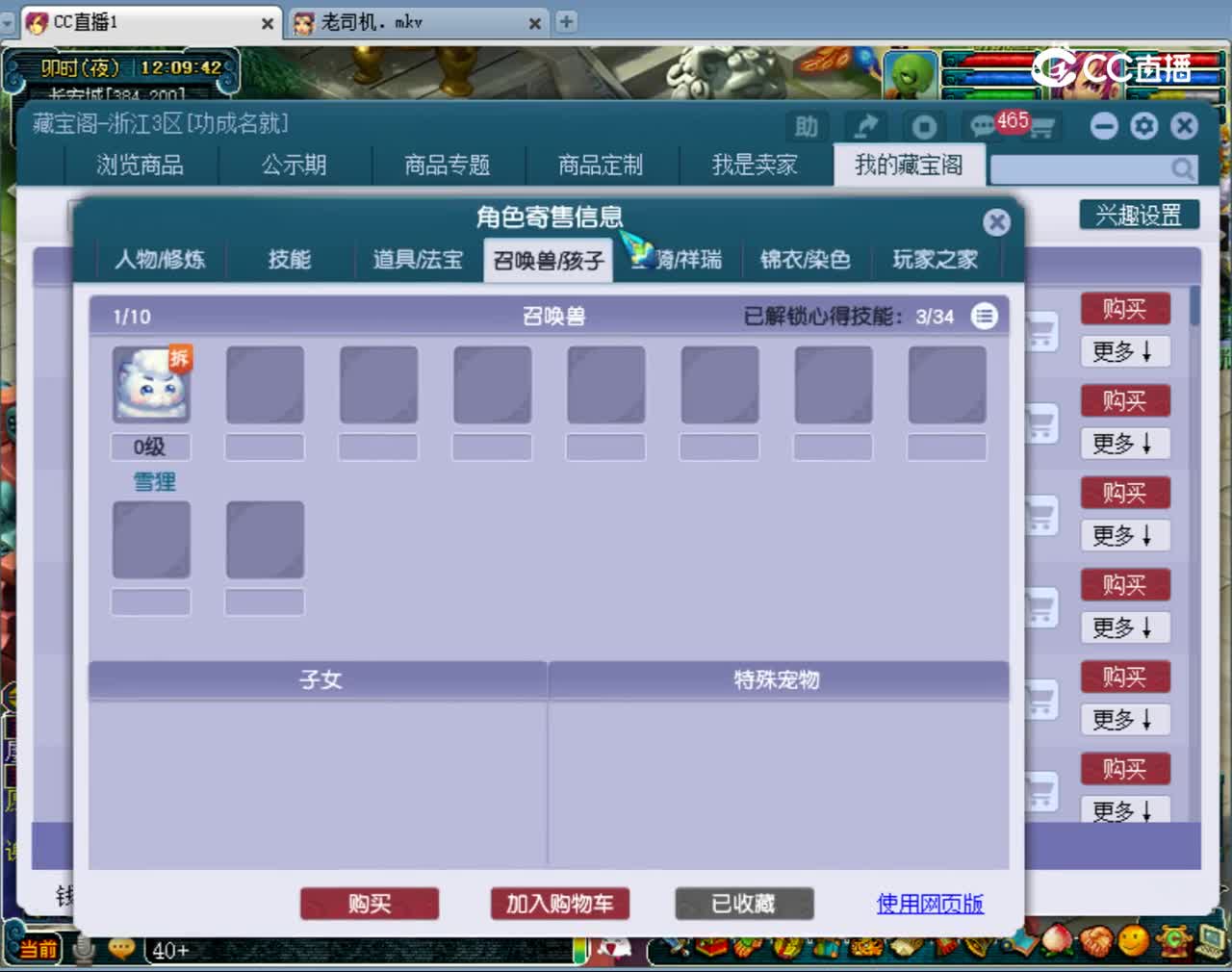
Task: Switch to 玩家之家 tab
Action: click(936, 260)
